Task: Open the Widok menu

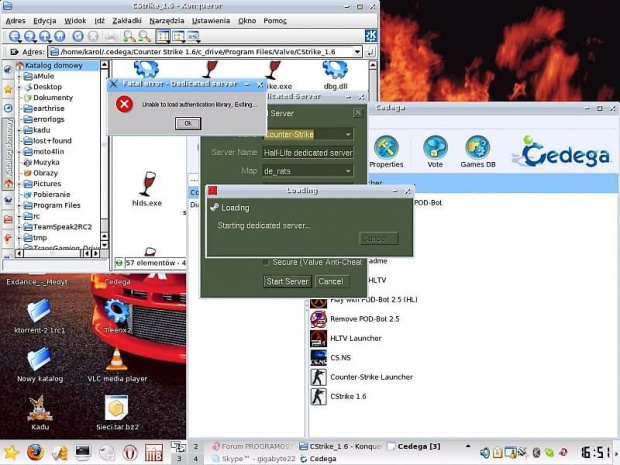Action: coord(75,21)
